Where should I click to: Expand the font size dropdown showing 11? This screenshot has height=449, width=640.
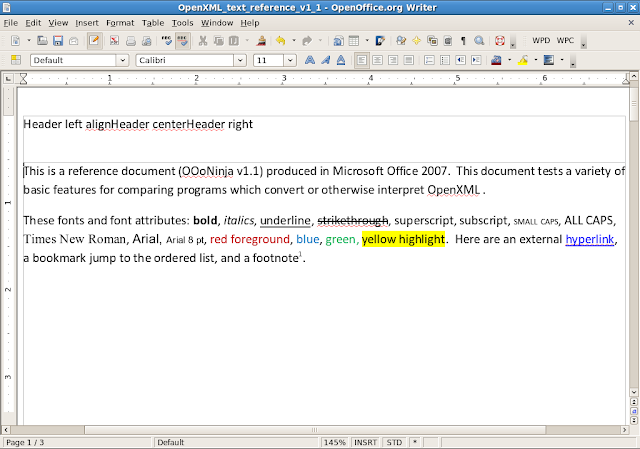pyautogui.click(x=290, y=60)
